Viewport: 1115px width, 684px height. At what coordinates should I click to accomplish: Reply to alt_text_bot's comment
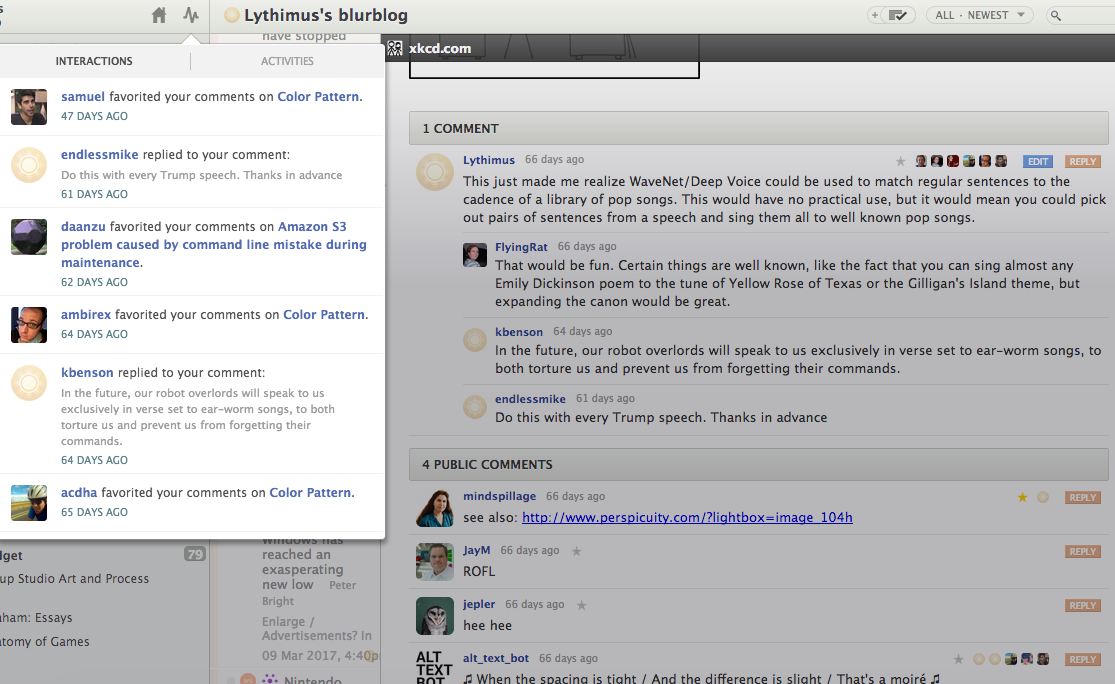click(x=1082, y=660)
